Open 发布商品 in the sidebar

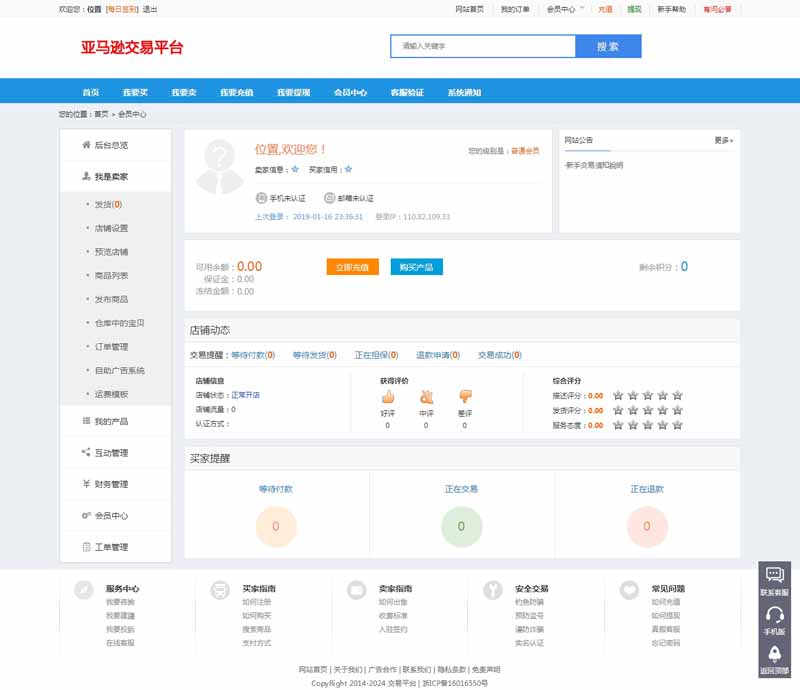pos(111,299)
